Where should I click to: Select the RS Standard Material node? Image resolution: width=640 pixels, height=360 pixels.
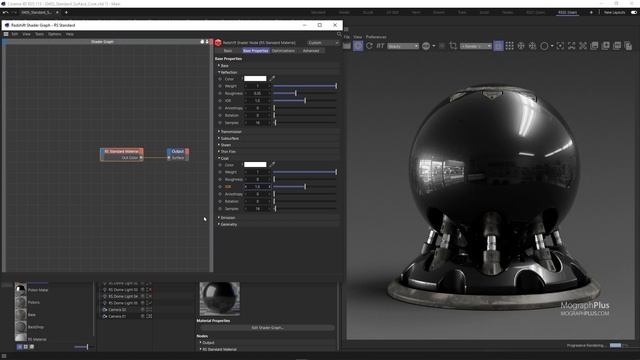tap(122, 151)
